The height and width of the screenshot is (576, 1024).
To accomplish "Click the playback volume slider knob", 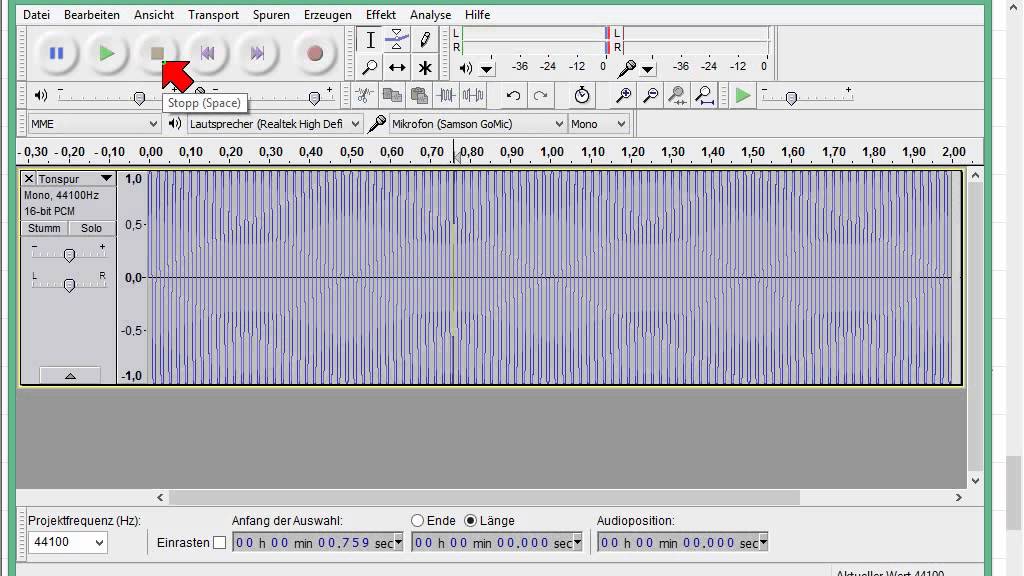I will [x=139, y=99].
